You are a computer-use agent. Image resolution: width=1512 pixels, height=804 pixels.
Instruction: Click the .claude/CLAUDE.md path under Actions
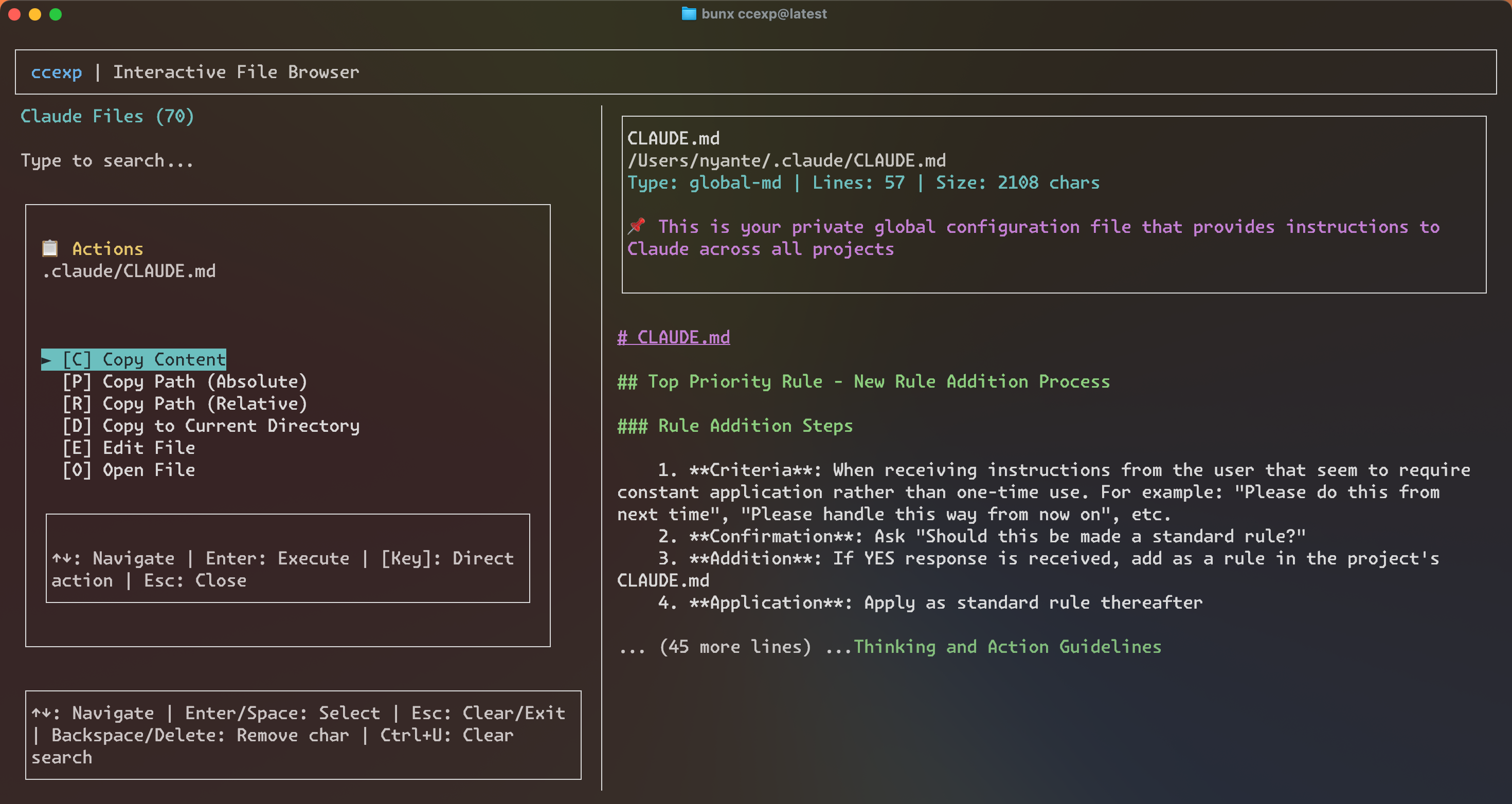click(x=129, y=270)
